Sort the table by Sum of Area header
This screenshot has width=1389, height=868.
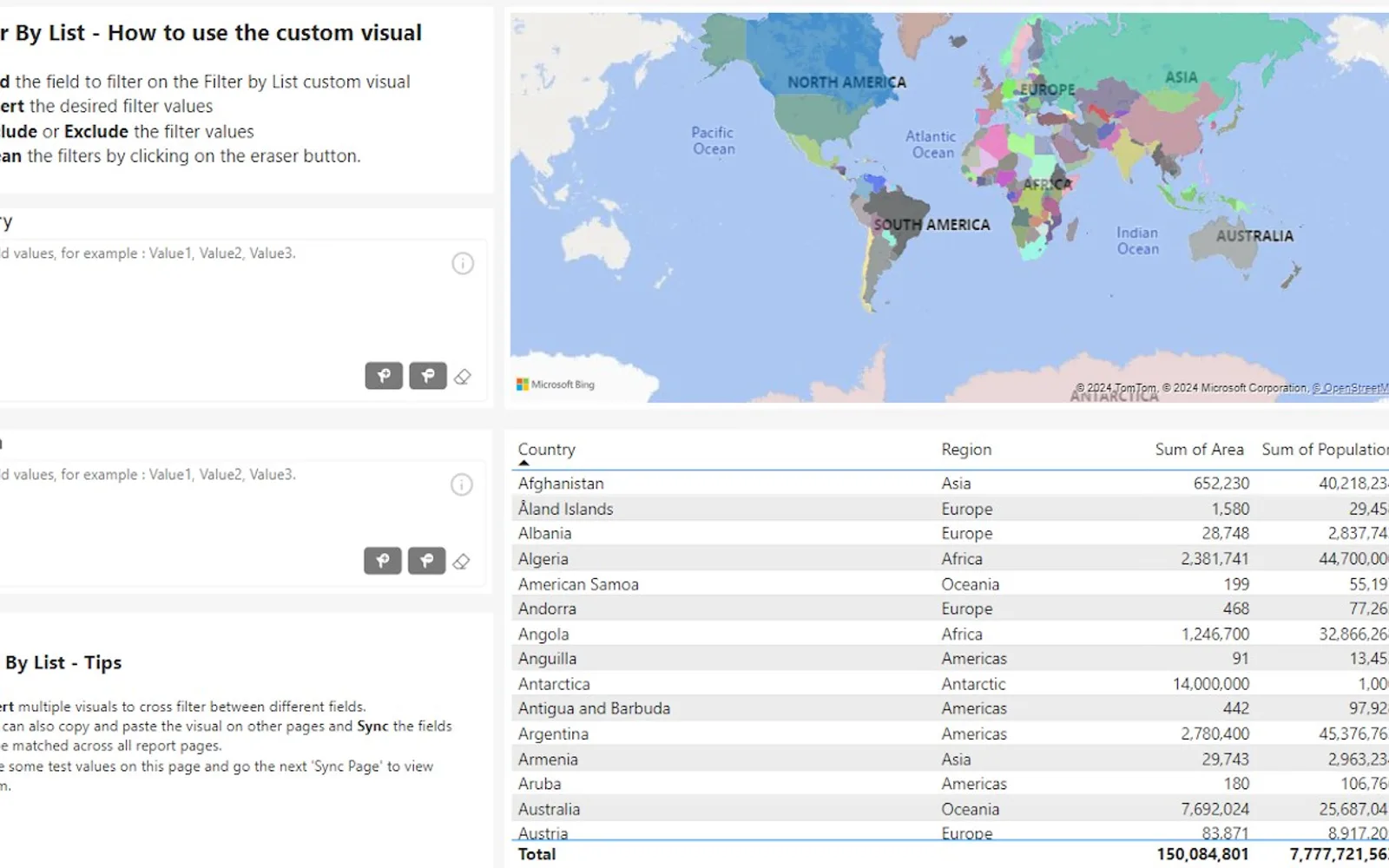click(1199, 450)
